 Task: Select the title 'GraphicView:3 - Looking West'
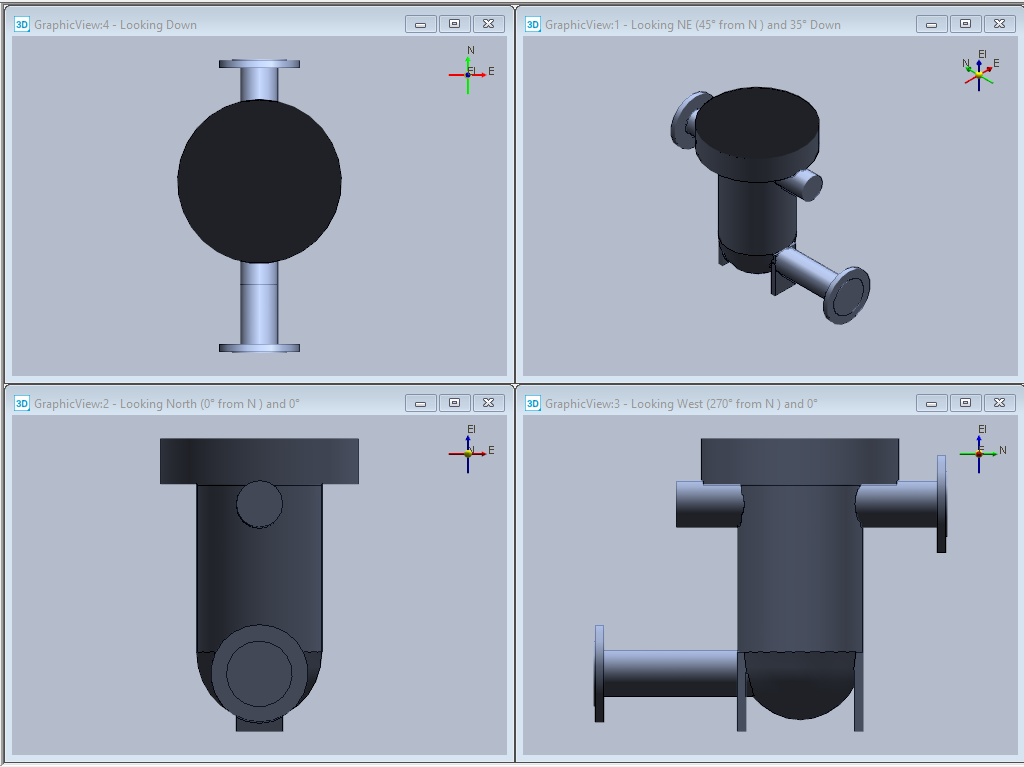coord(681,404)
